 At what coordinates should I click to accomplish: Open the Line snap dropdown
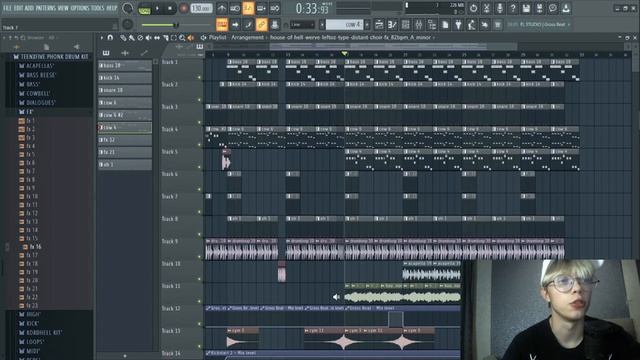(302, 24)
